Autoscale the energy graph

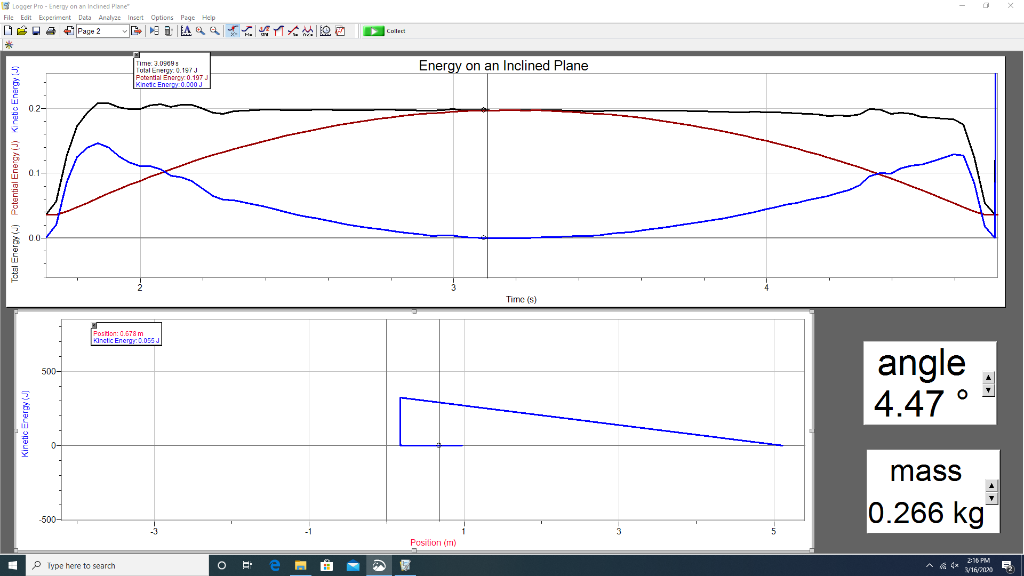click(186, 30)
